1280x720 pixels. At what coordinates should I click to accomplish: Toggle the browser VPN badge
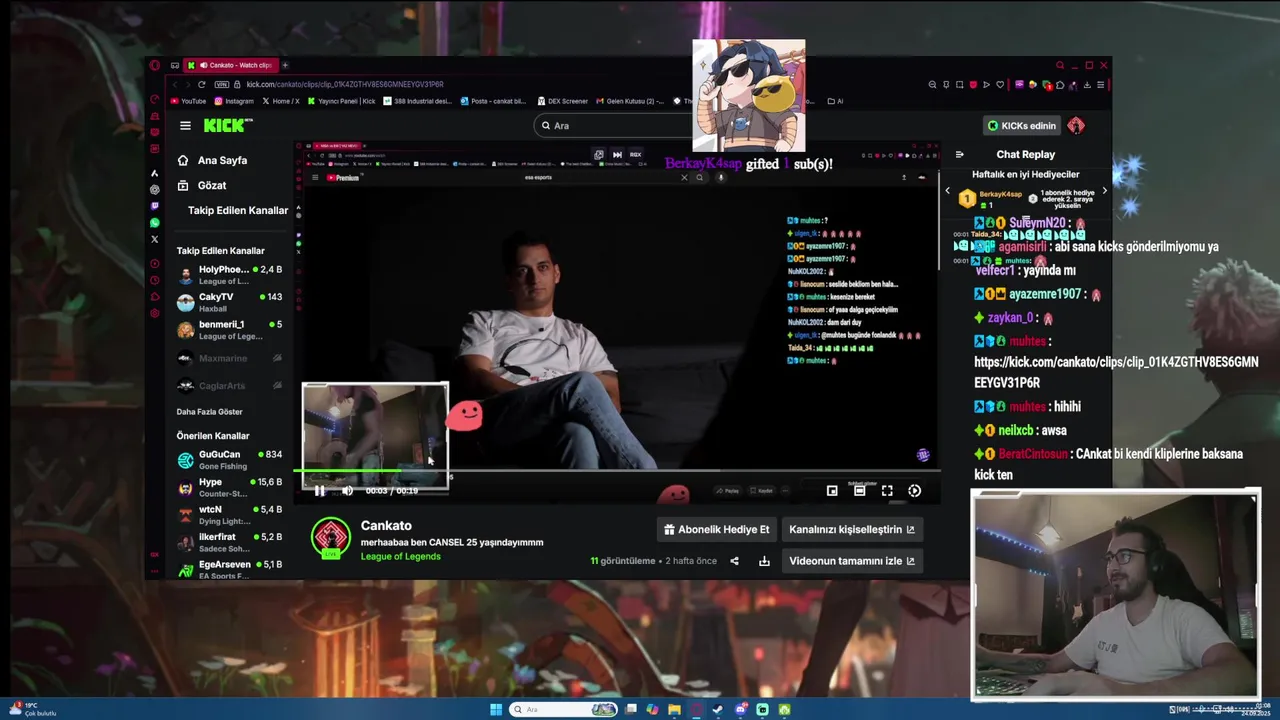222,84
